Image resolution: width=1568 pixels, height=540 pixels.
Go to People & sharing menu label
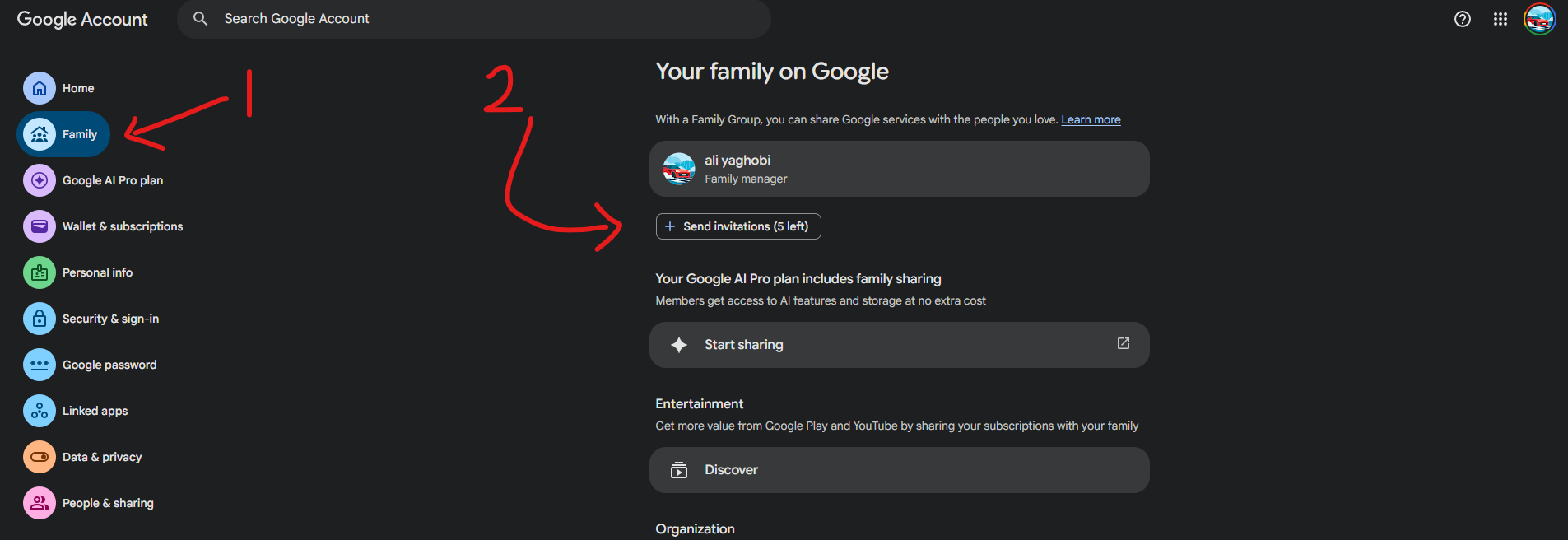[108, 503]
